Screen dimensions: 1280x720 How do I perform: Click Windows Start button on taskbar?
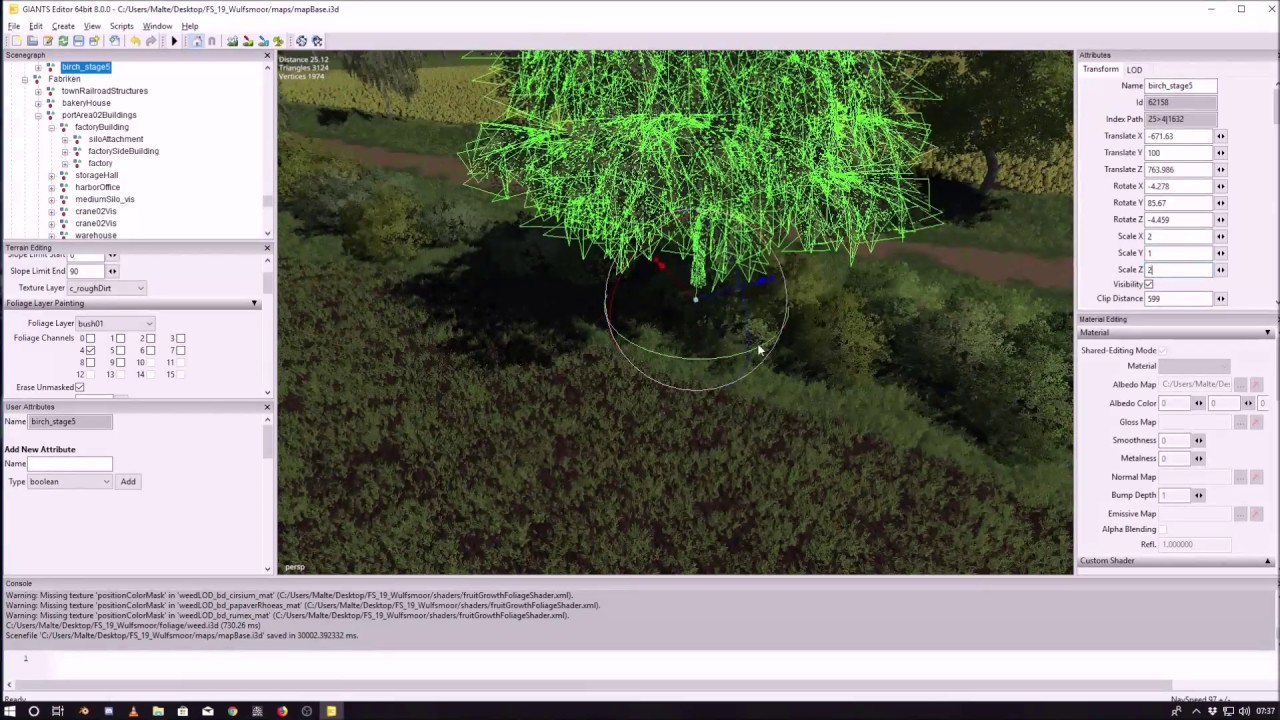click(x=10, y=711)
